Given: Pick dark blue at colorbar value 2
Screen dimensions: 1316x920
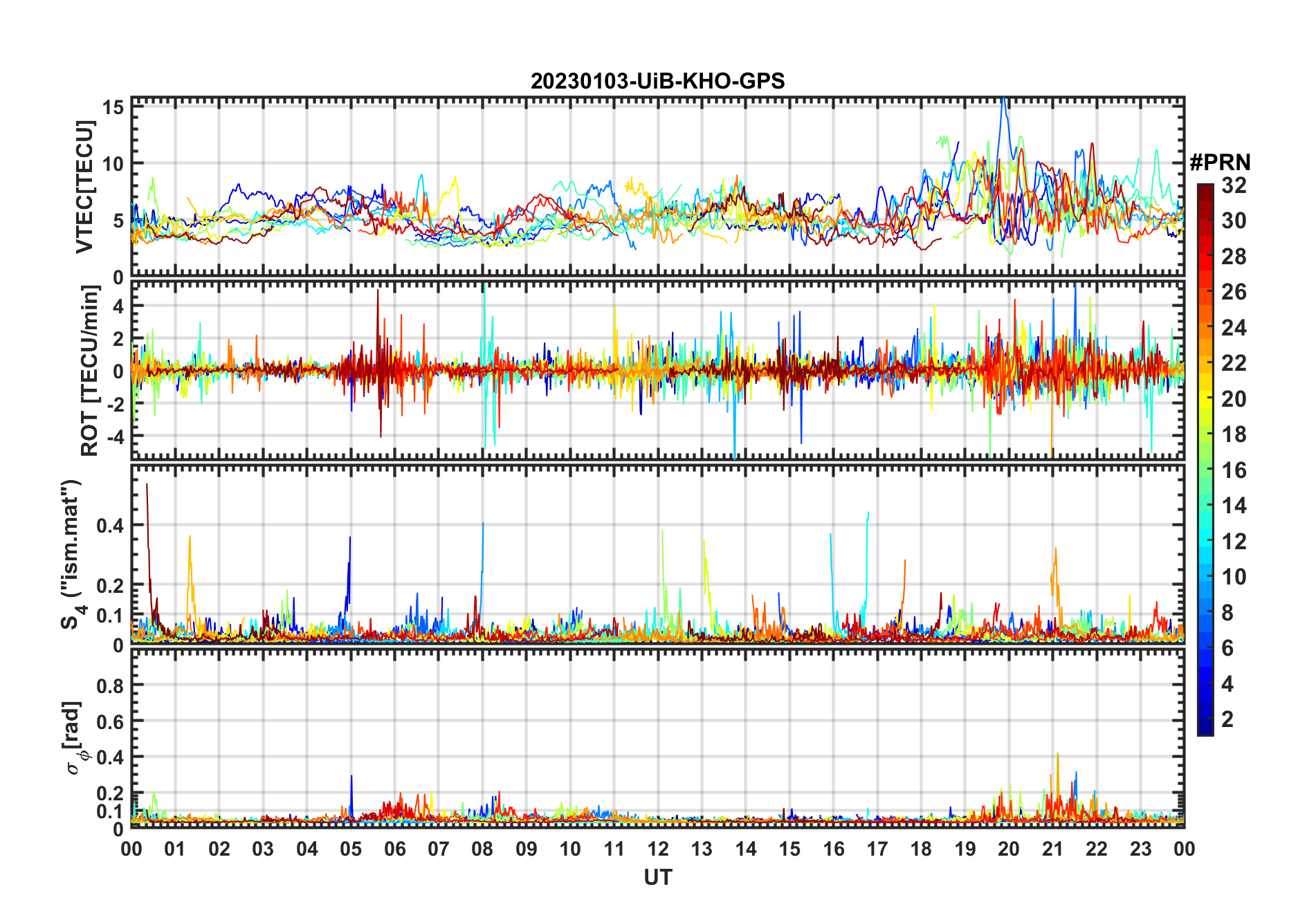Looking at the screenshot, I should click(1205, 719).
